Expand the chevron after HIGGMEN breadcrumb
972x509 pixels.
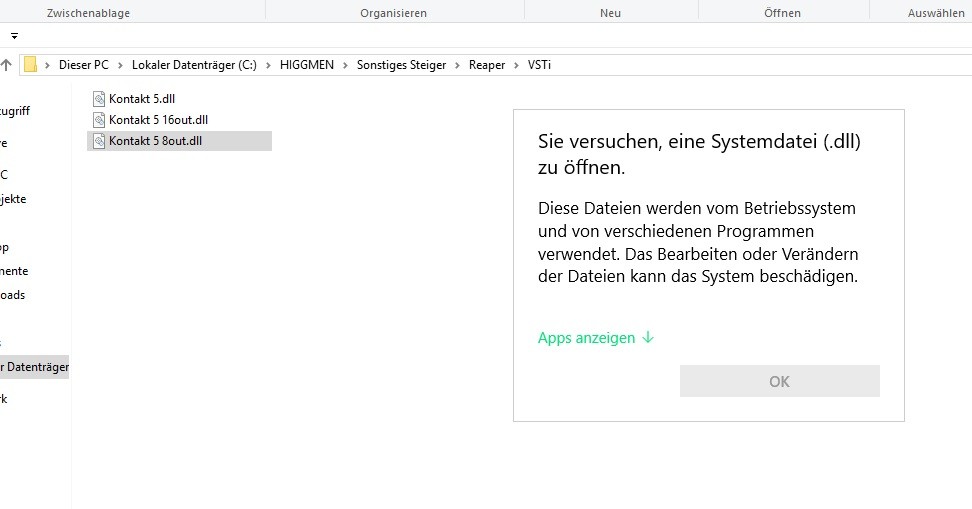[346, 65]
